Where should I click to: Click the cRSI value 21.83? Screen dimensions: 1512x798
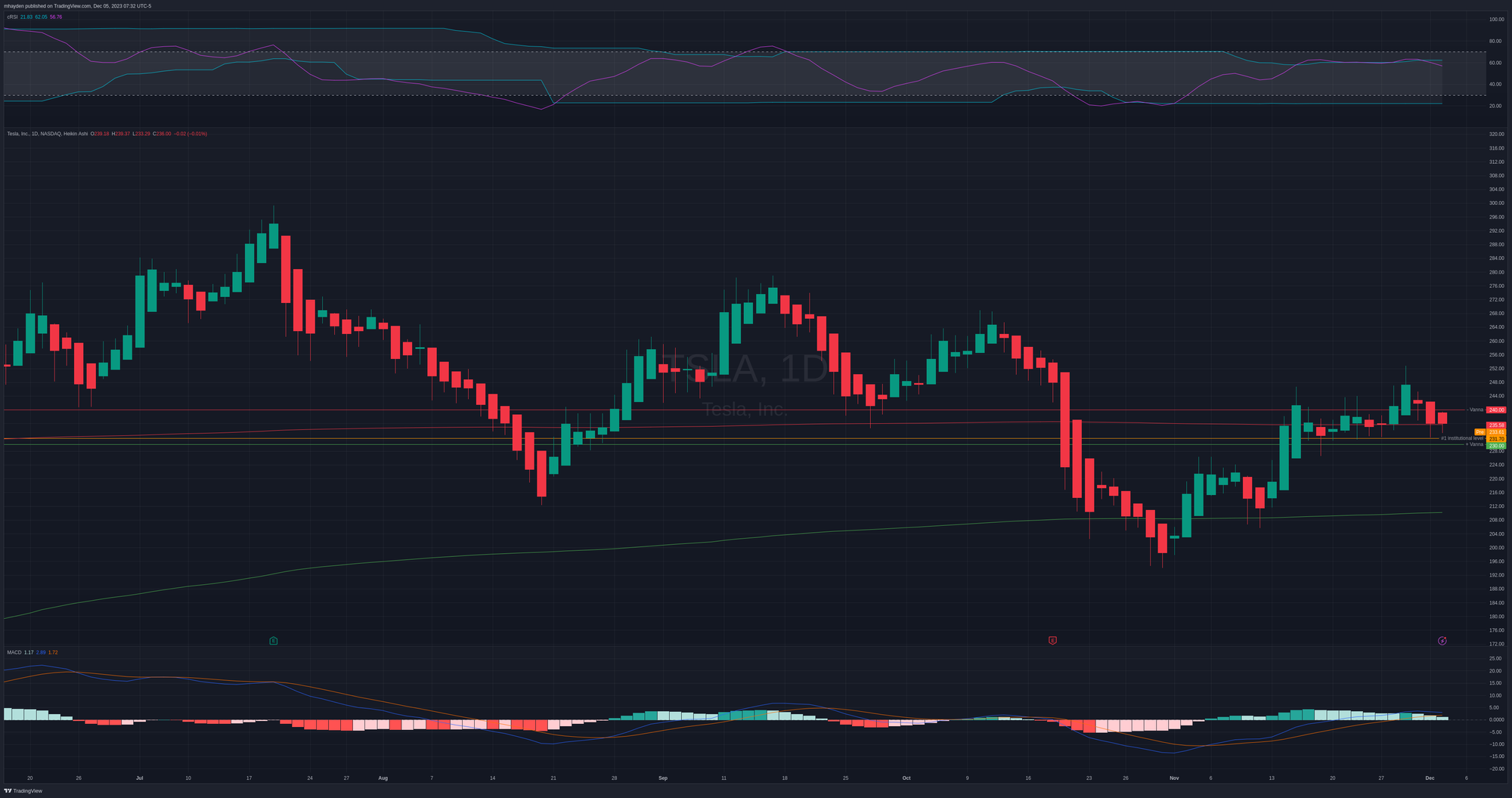coord(26,17)
